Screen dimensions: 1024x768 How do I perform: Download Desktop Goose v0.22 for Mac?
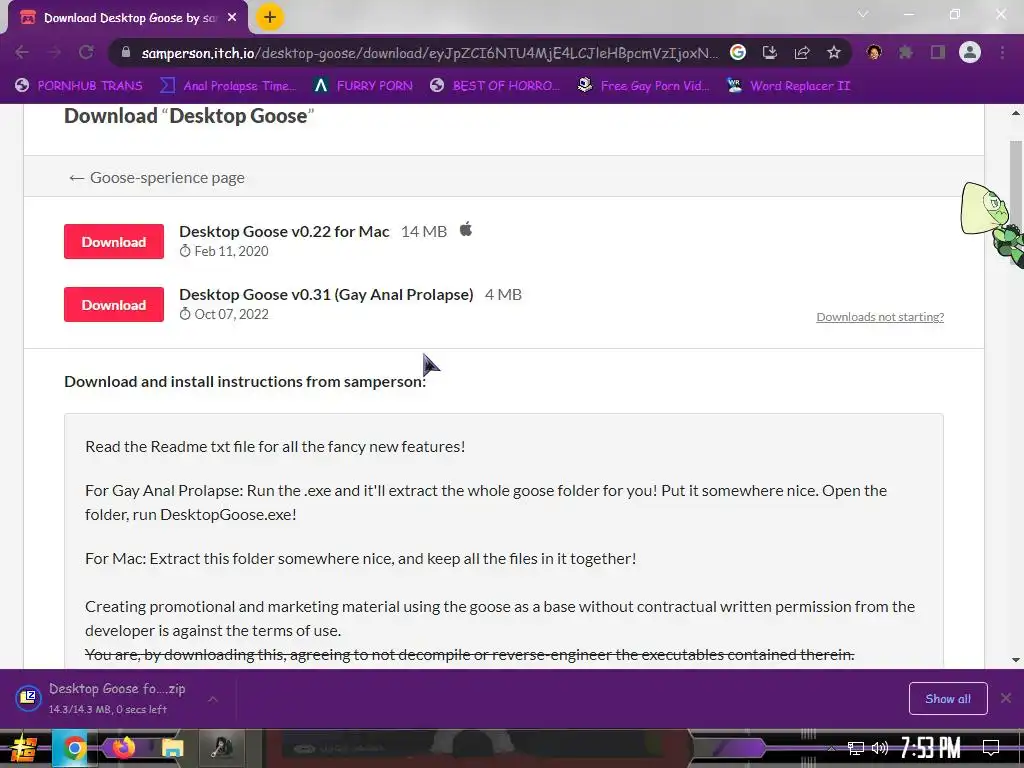(114, 242)
